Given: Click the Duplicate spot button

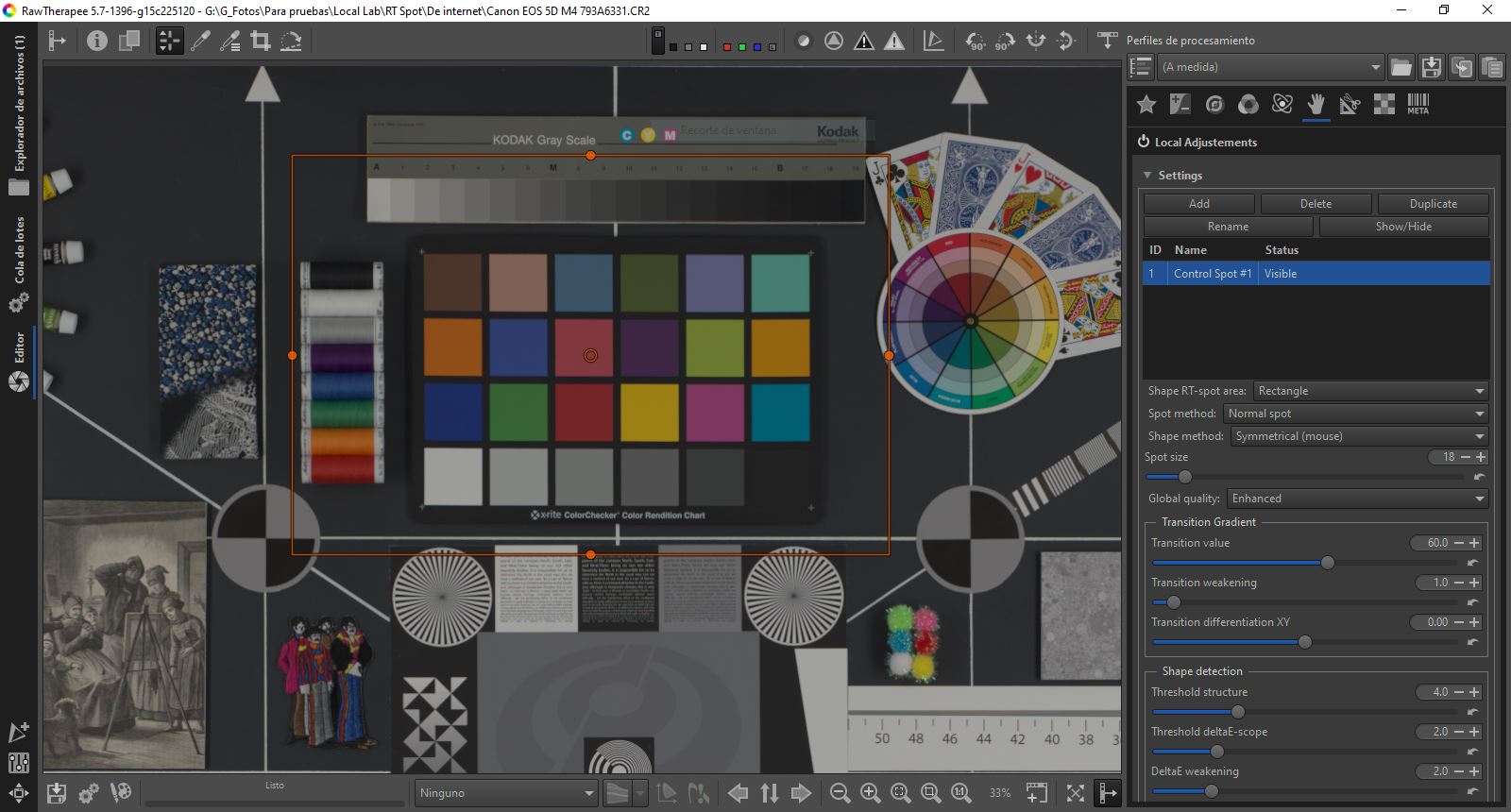Looking at the screenshot, I should 1433,204.
